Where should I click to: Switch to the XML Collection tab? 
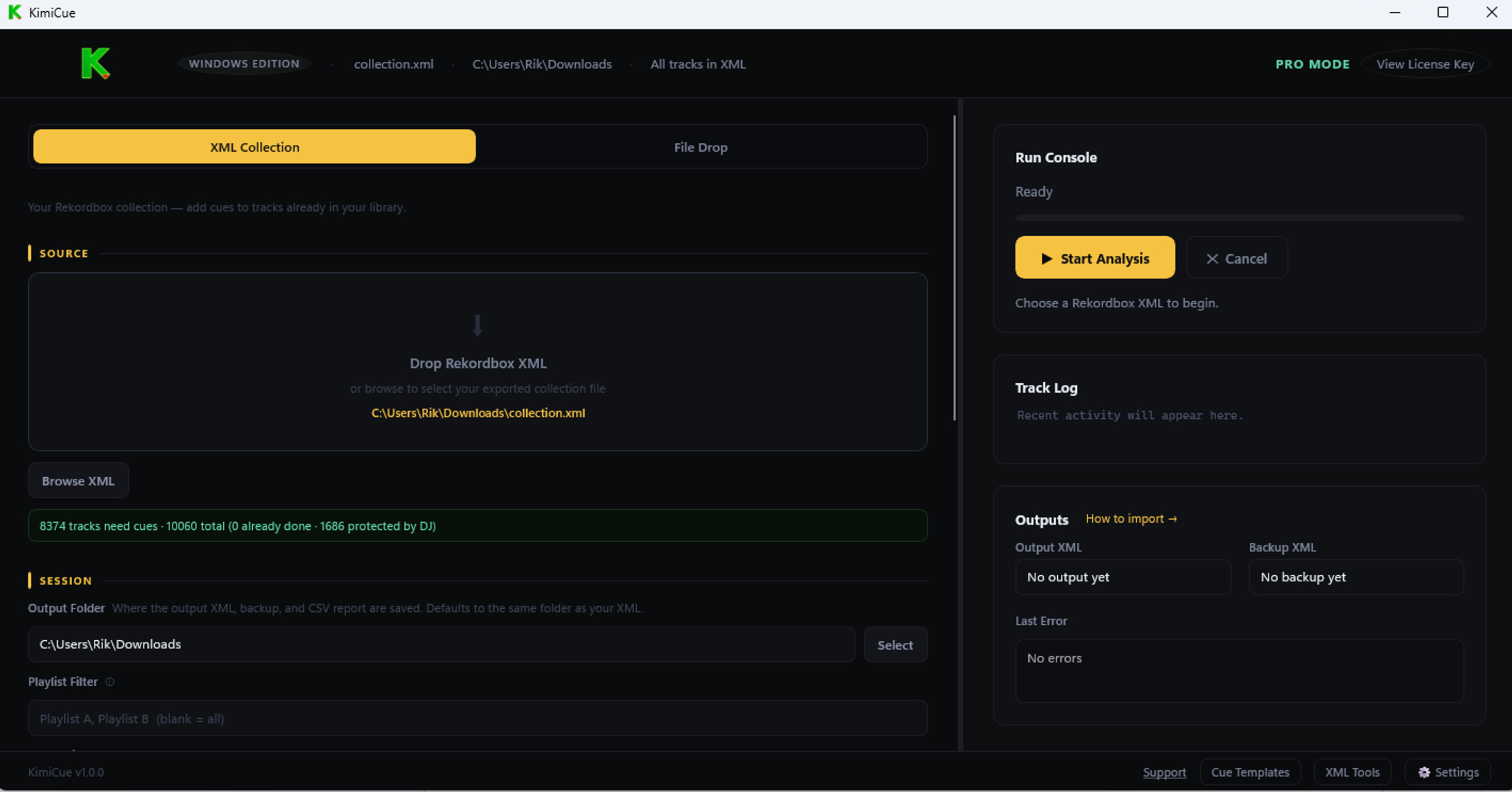pyautogui.click(x=255, y=146)
